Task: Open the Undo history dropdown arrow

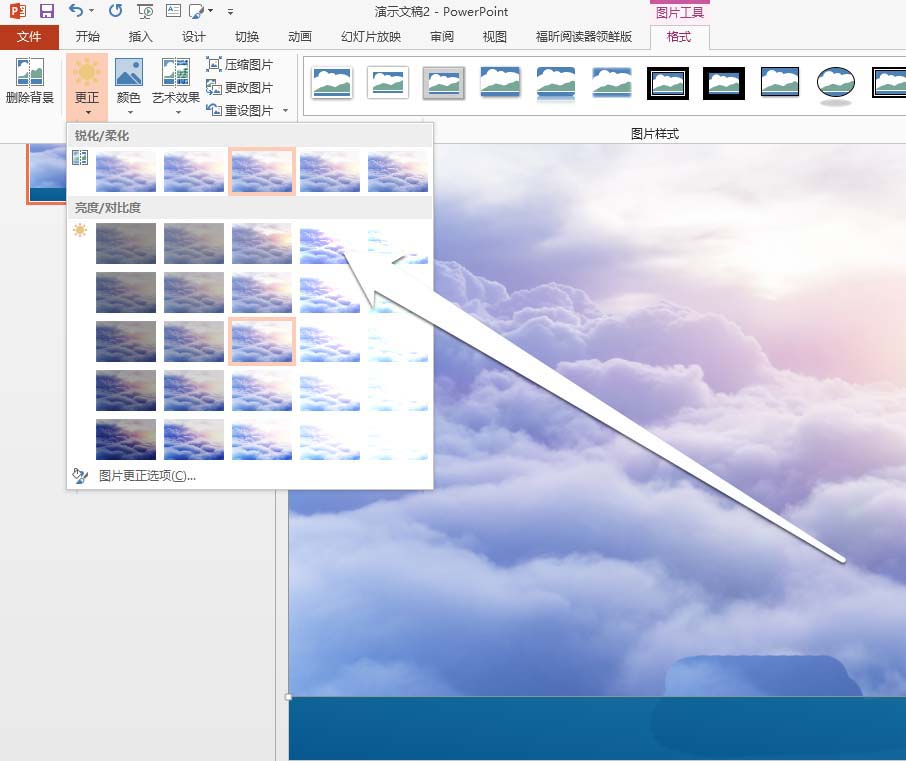Action: coord(91,11)
